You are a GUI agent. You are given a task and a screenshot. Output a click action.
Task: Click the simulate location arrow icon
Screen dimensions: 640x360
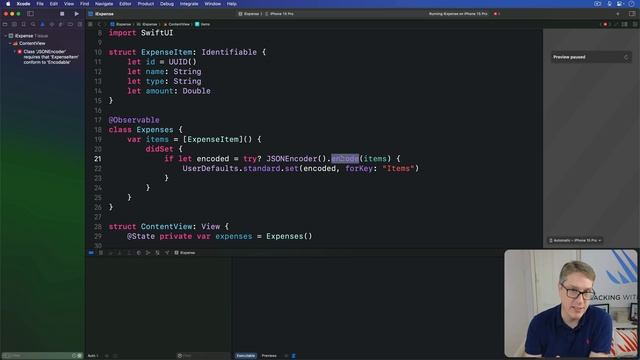(167, 253)
